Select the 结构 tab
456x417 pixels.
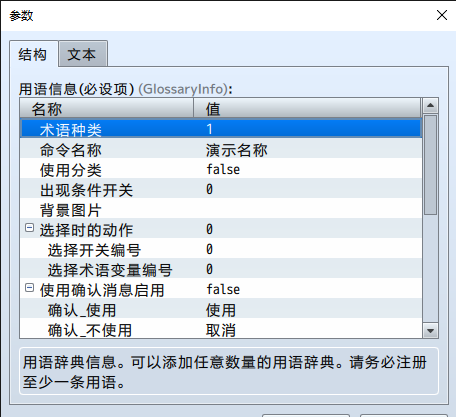pos(33,54)
